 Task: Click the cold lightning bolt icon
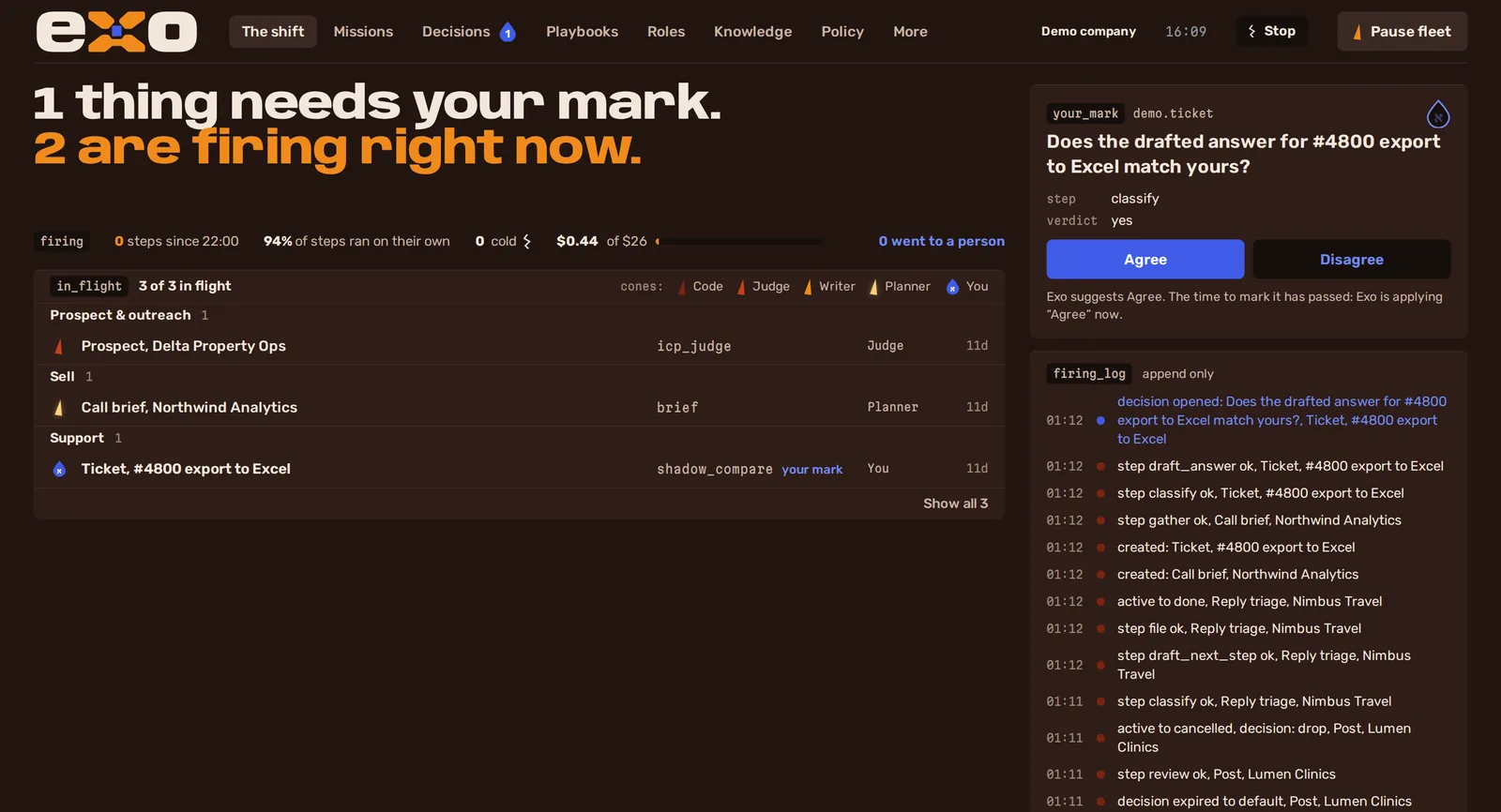(526, 242)
